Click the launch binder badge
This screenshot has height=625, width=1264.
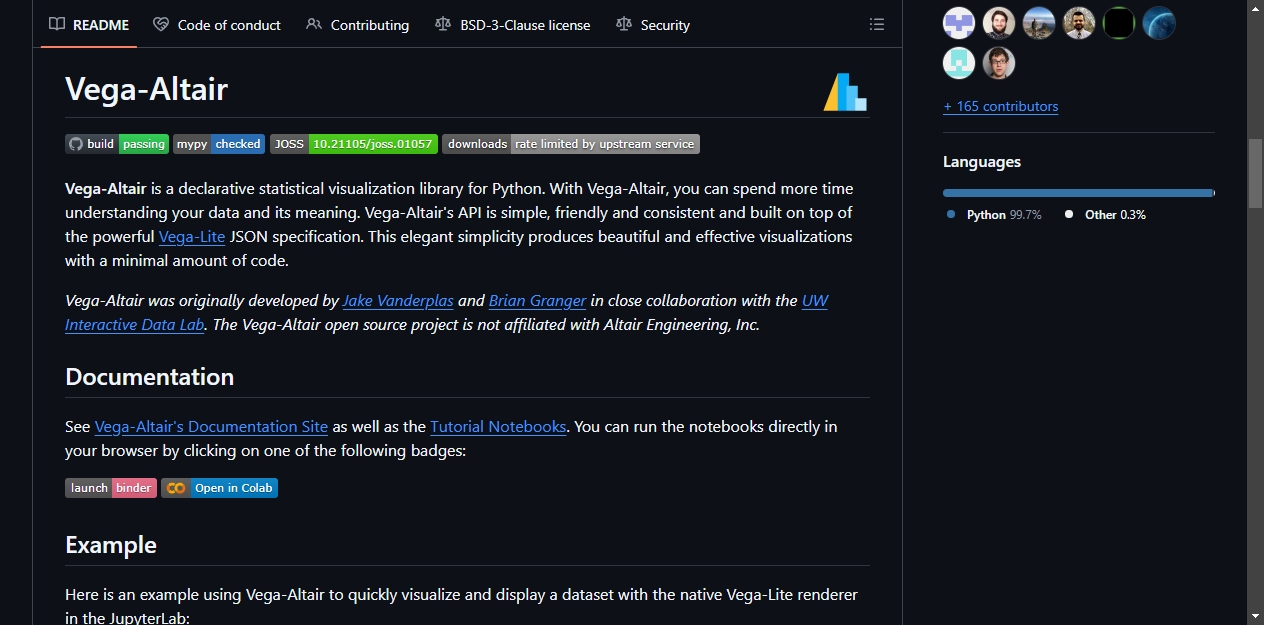tap(111, 488)
